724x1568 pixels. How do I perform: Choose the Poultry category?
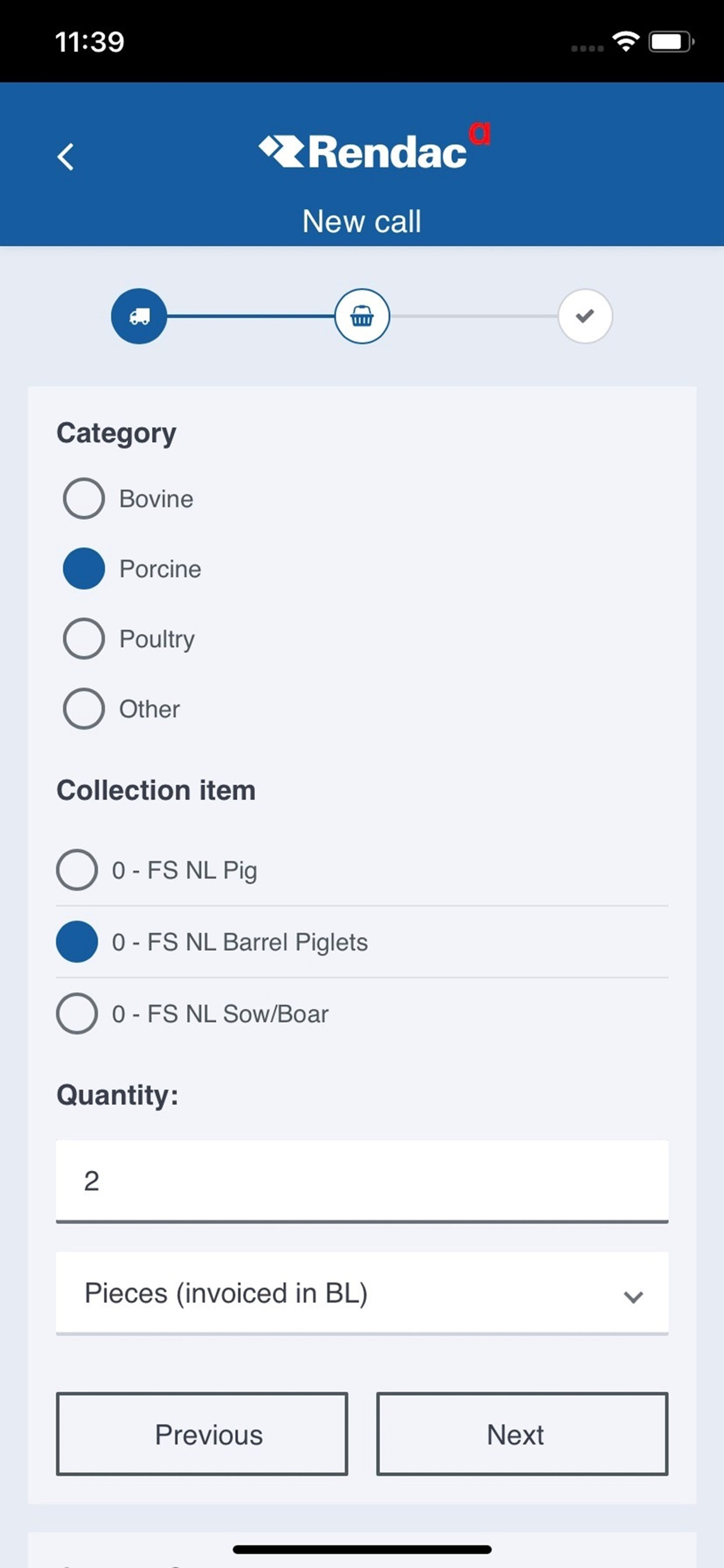click(x=129, y=639)
